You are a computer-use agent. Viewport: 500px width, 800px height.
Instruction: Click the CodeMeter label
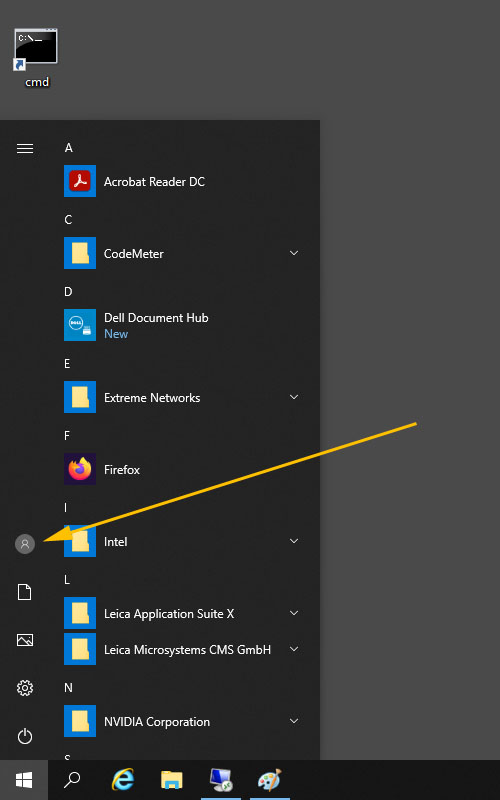click(x=134, y=254)
